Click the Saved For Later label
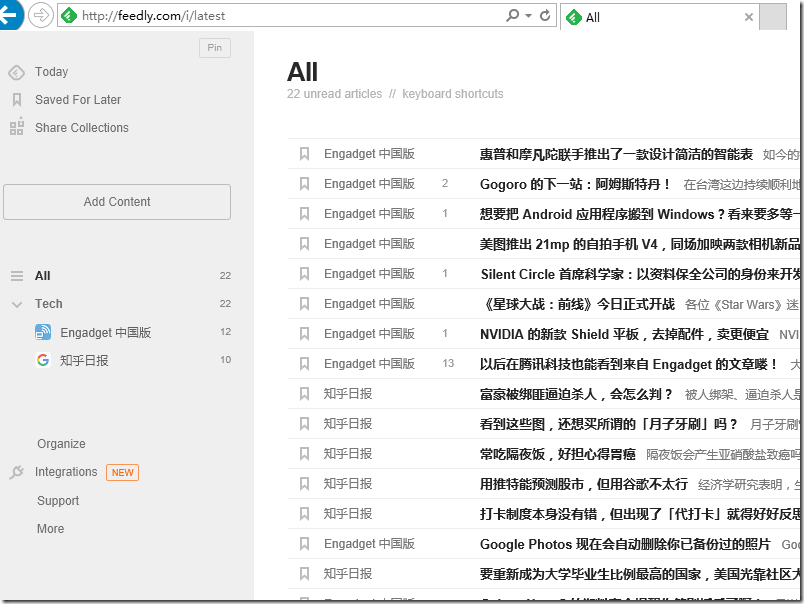The height and width of the screenshot is (604, 804). [x=78, y=99]
